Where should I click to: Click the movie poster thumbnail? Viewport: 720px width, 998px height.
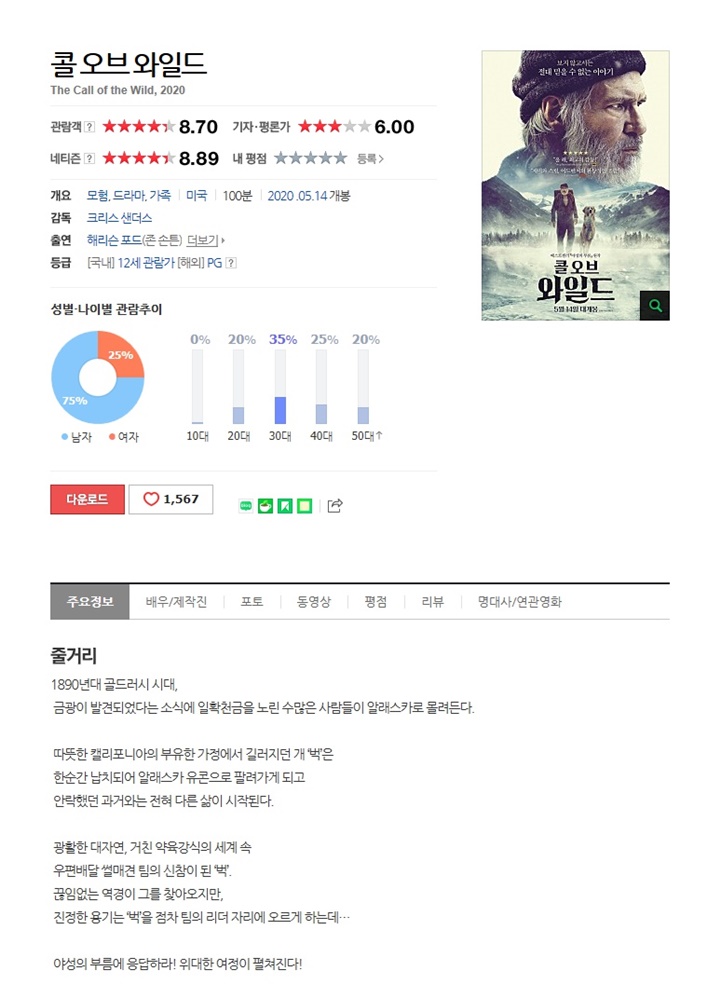(575, 185)
